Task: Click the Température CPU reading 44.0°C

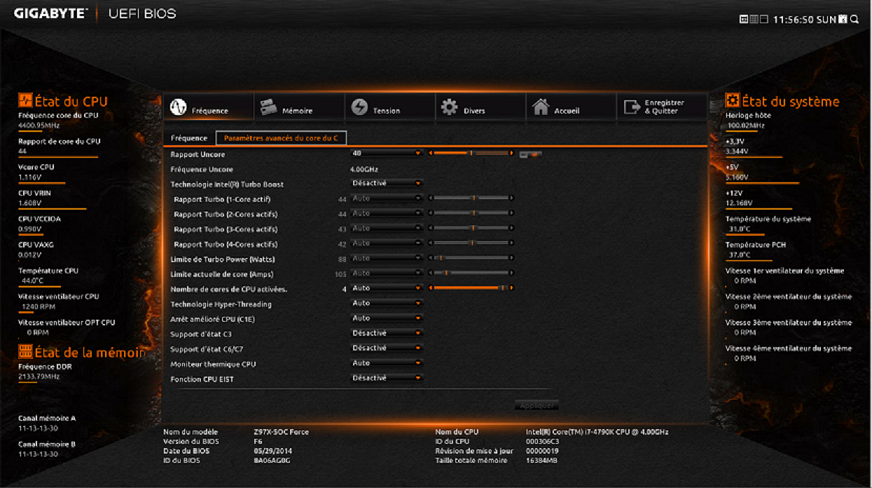Action: [32, 281]
